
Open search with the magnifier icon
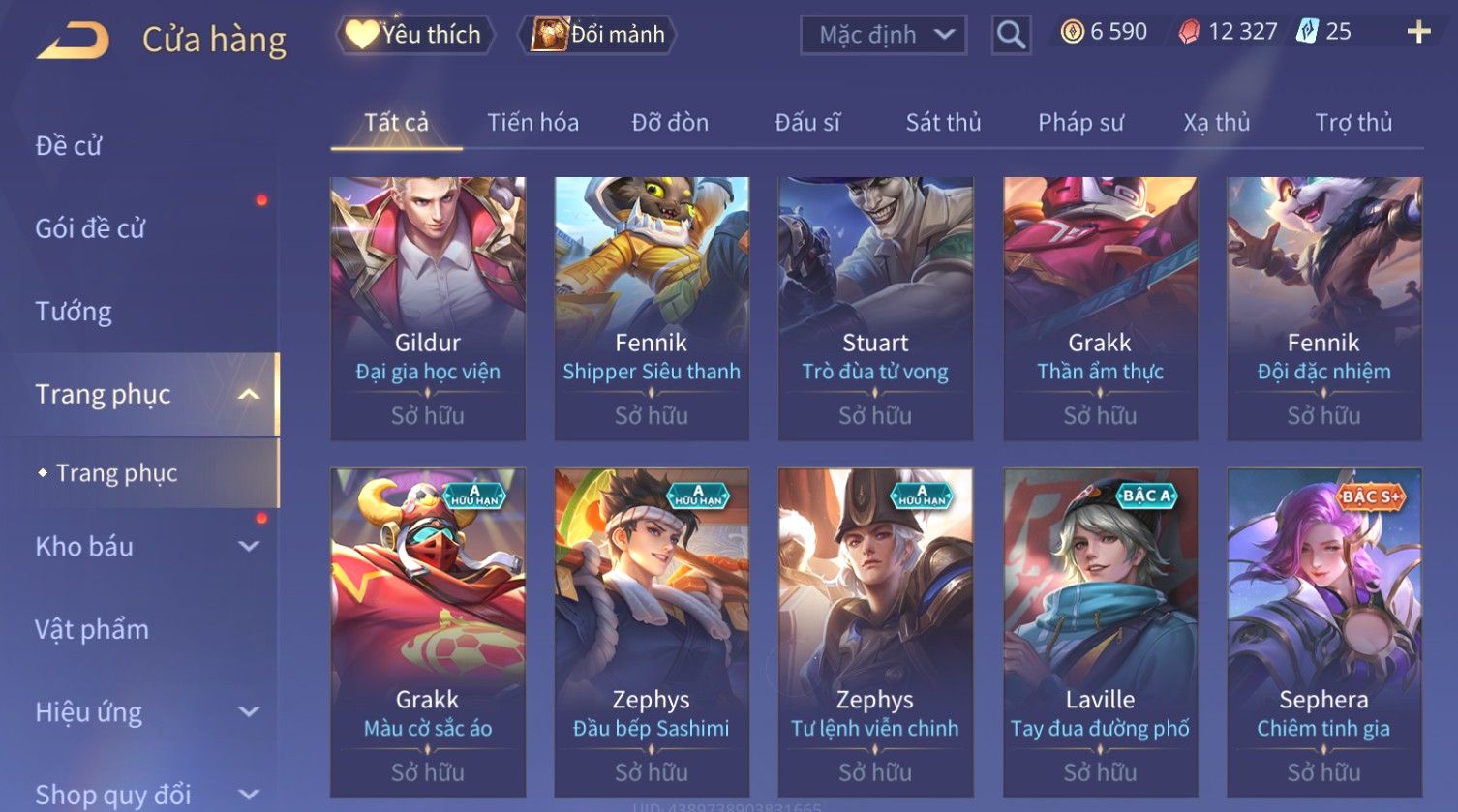pos(1011,35)
